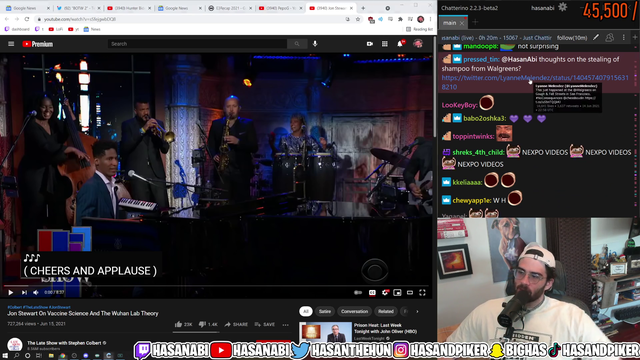Click username pressed_tin in chat

click(x=481, y=60)
